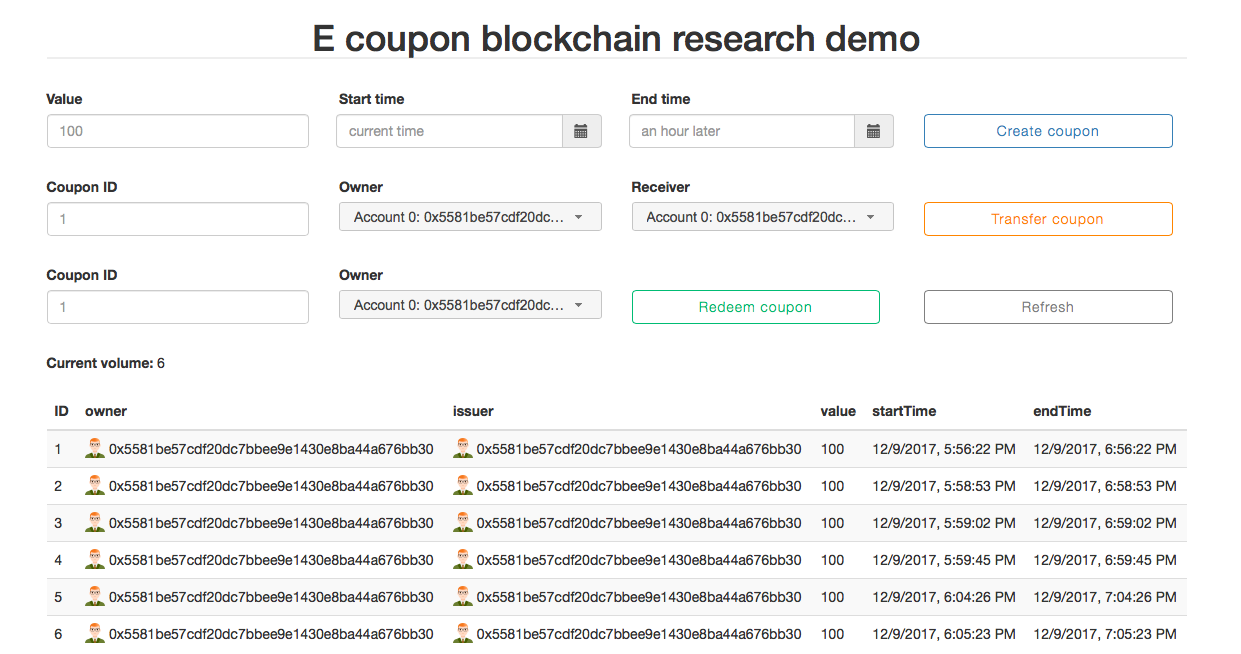
Task: Focus the redeem Coupon ID field
Action: coord(178,307)
